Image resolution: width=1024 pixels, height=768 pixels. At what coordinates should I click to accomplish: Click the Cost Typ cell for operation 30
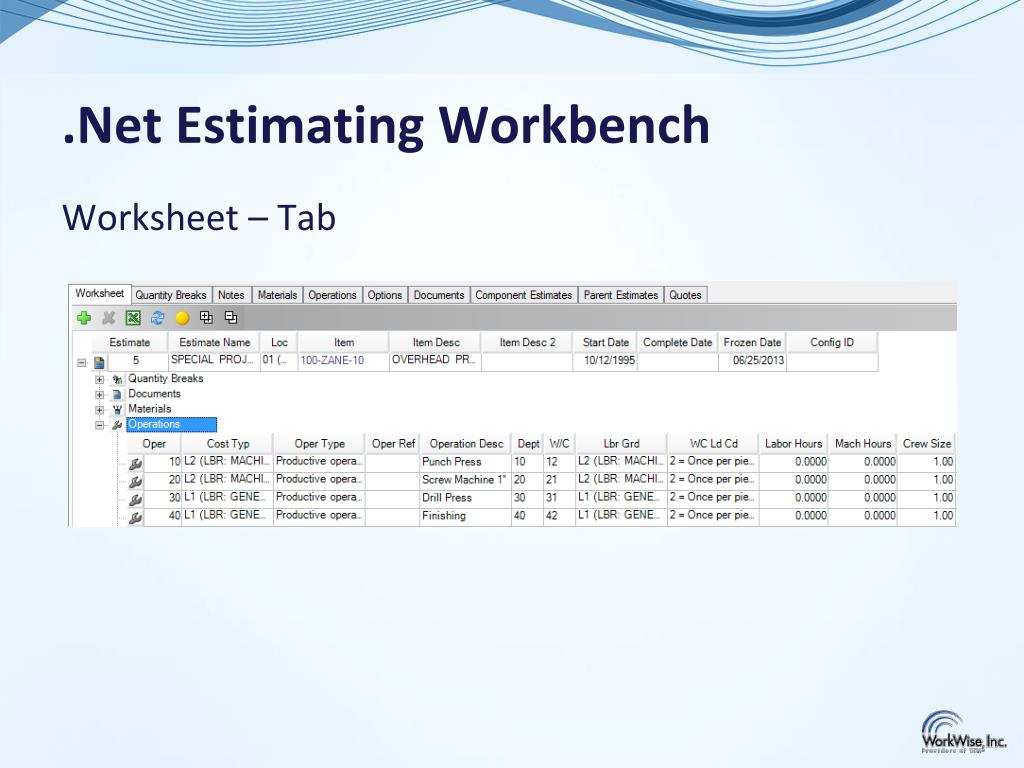(227, 498)
